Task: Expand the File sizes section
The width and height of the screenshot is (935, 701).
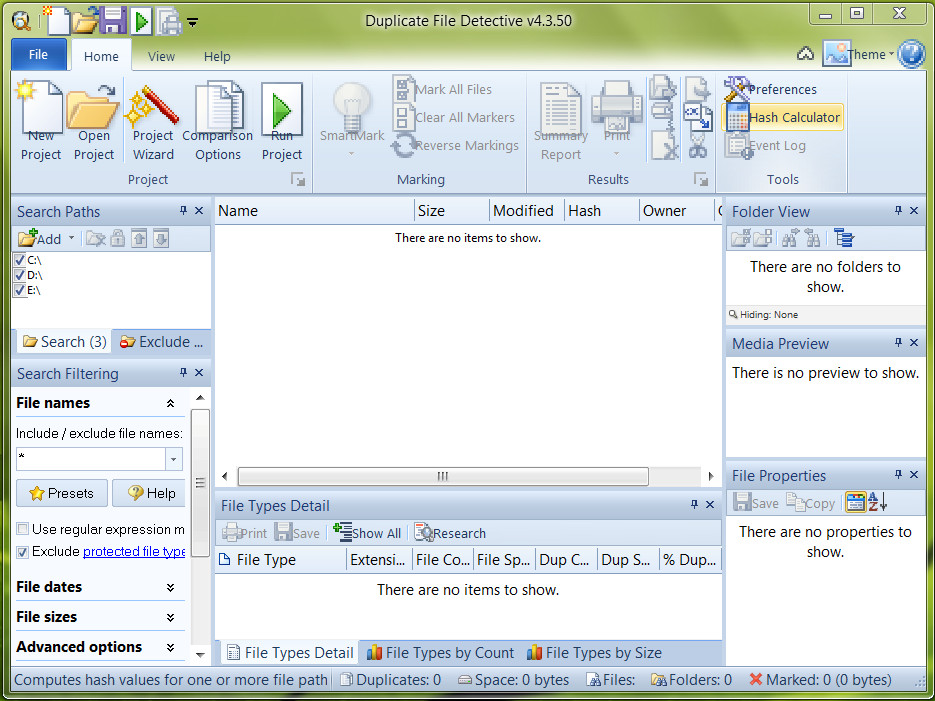Action: point(171,618)
